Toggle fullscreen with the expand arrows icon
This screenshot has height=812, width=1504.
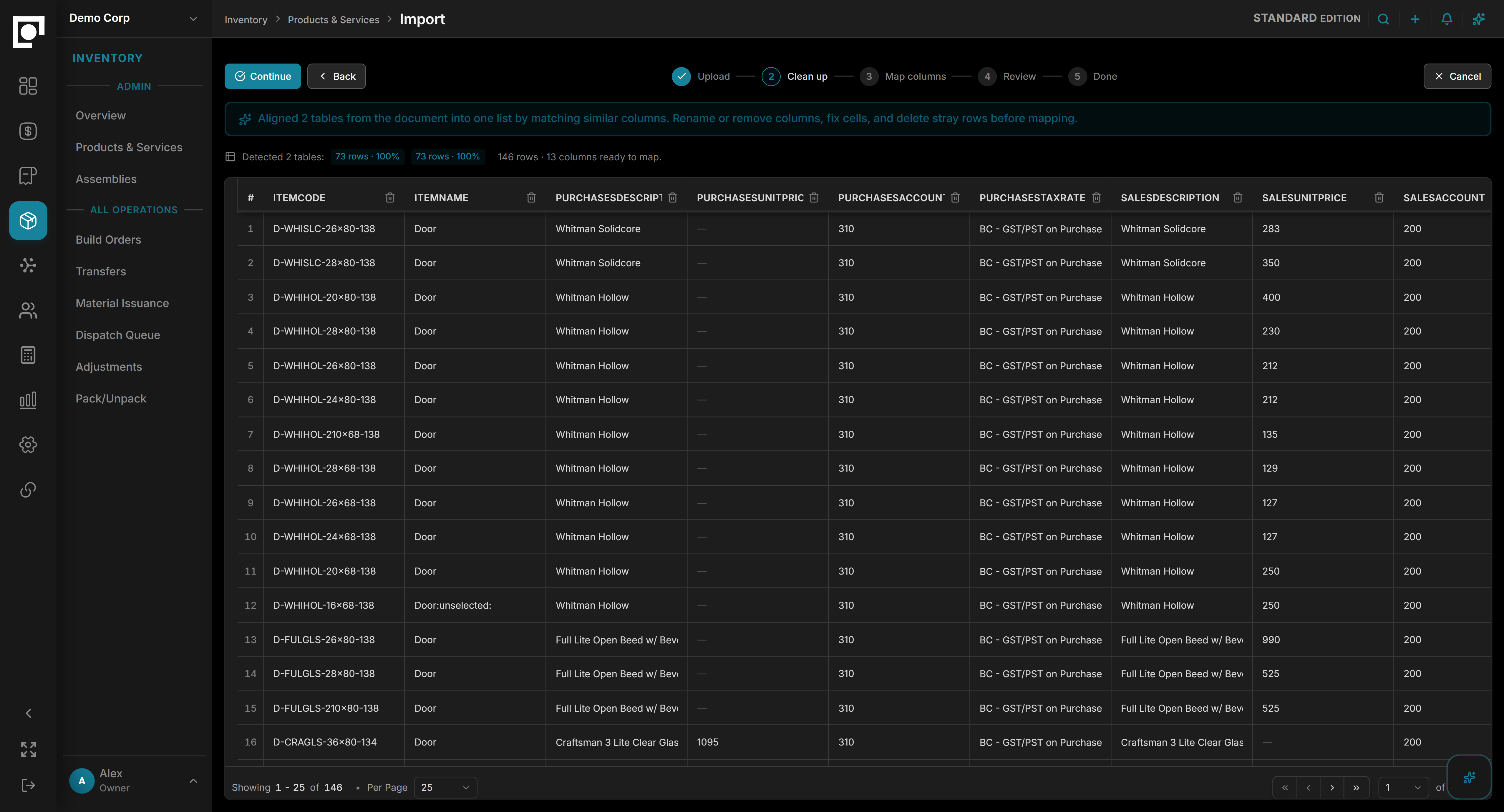click(x=28, y=750)
